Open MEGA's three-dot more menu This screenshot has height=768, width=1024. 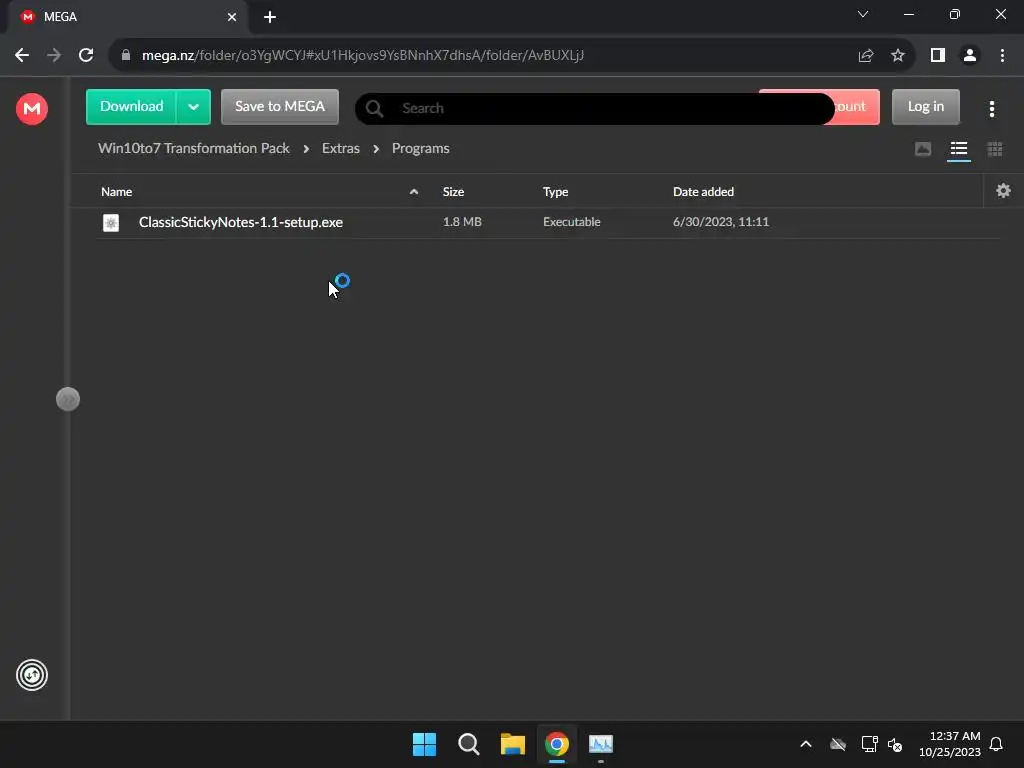991,108
